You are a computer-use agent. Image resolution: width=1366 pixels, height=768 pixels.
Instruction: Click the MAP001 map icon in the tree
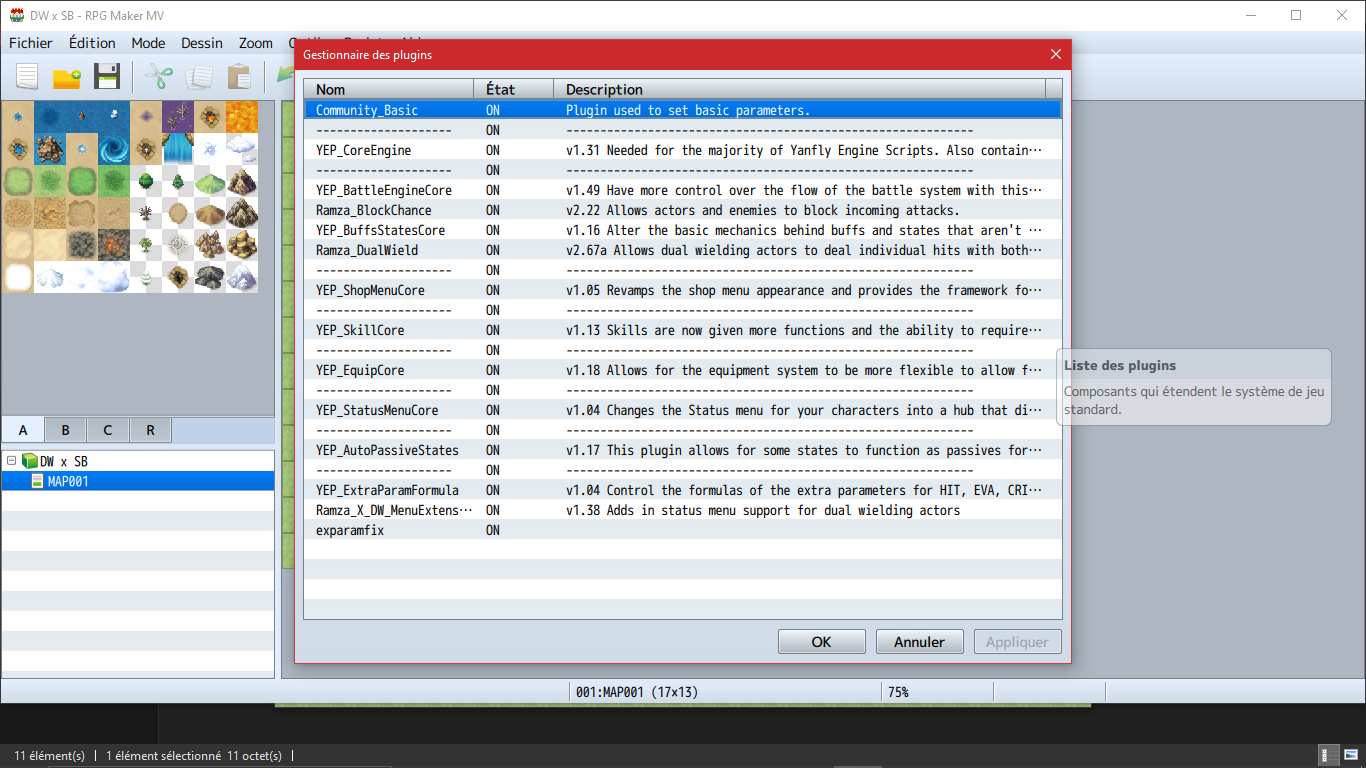(x=37, y=481)
